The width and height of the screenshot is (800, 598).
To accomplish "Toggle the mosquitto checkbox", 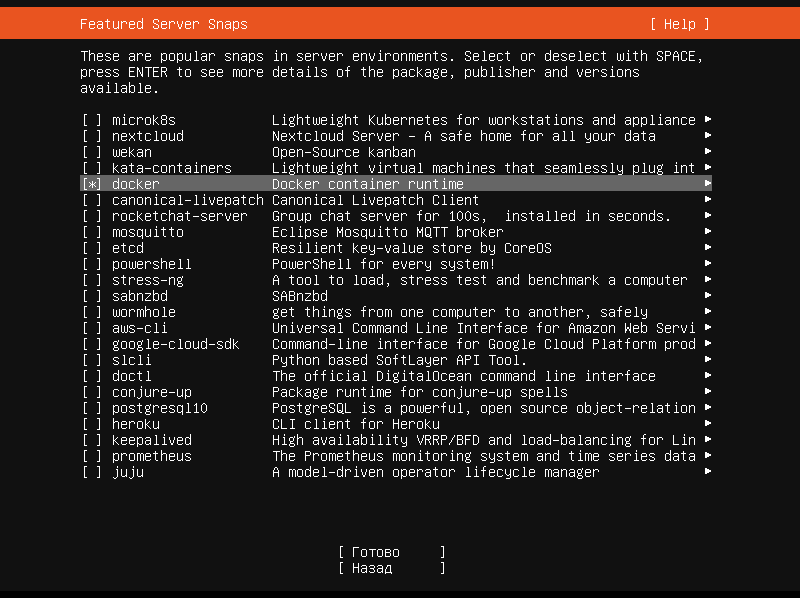I will tap(92, 232).
